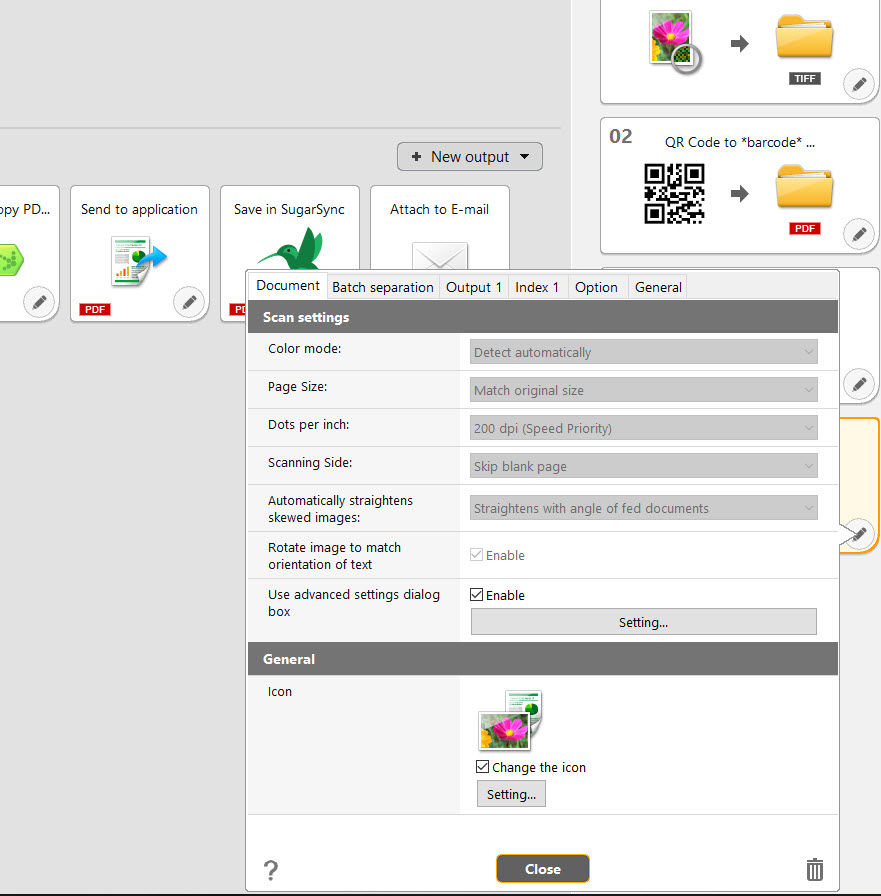This screenshot has width=881, height=896.
Task: Edit the TIFF output profile
Action: [x=859, y=84]
